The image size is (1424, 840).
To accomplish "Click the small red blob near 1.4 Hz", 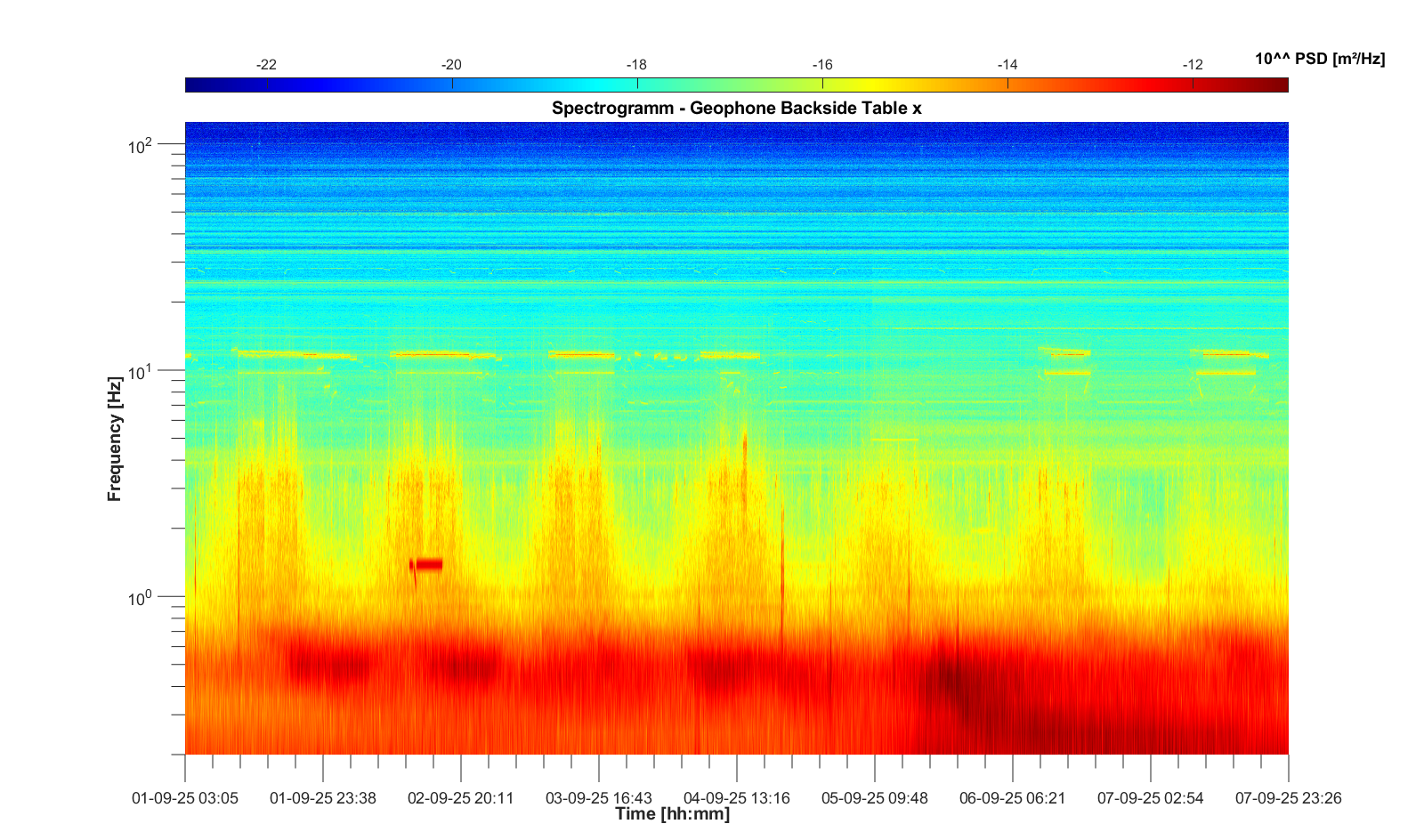I will [x=428, y=564].
